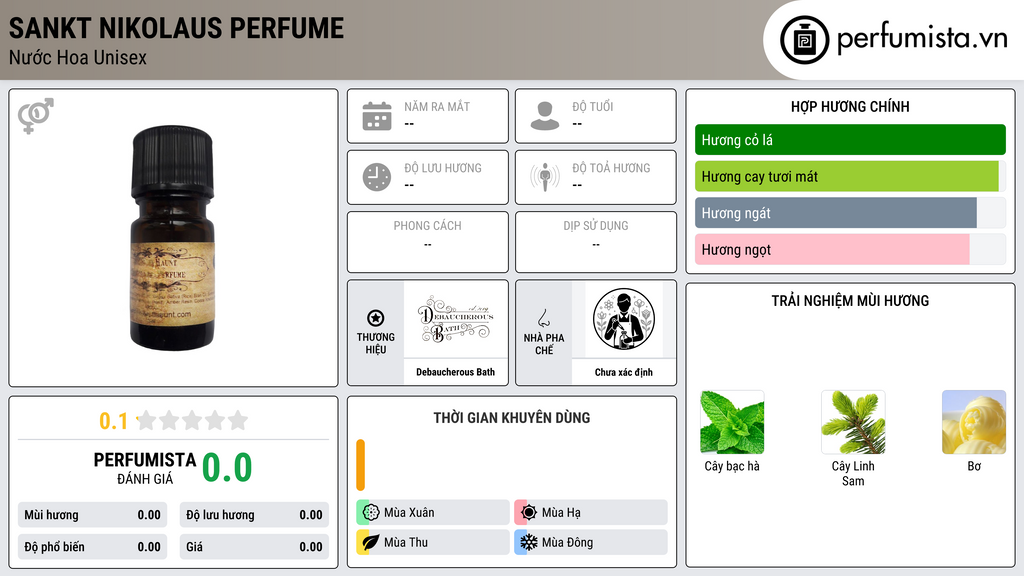Click the orange recommended time bar
The height and width of the screenshot is (576, 1024).
pyautogui.click(x=360, y=465)
